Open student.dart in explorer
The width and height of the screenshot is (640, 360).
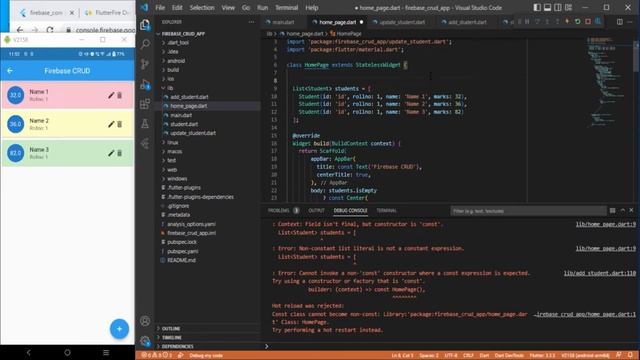pyautogui.click(x=184, y=124)
